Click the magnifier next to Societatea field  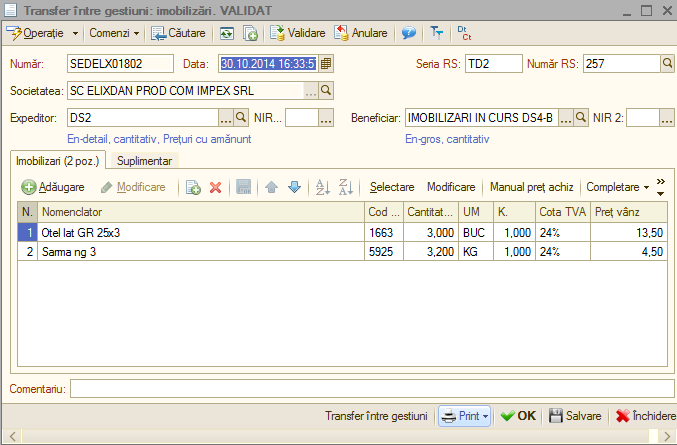326,91
